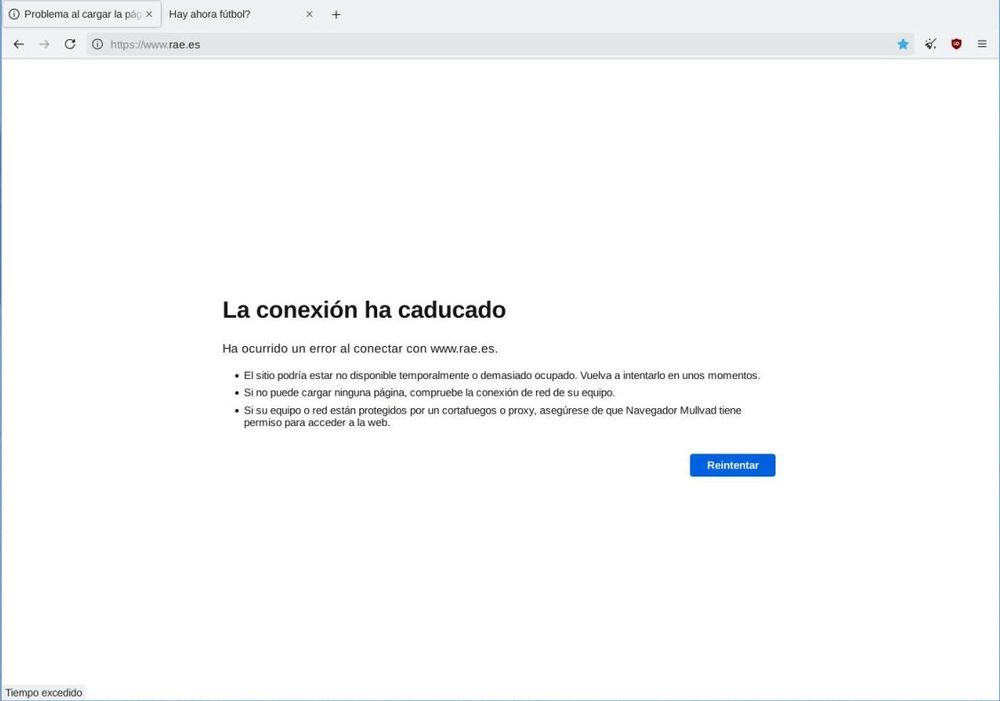Click the 'Tiempo excedido' status message
This screenshot has height=701, width=1000.
click(43, 692)
